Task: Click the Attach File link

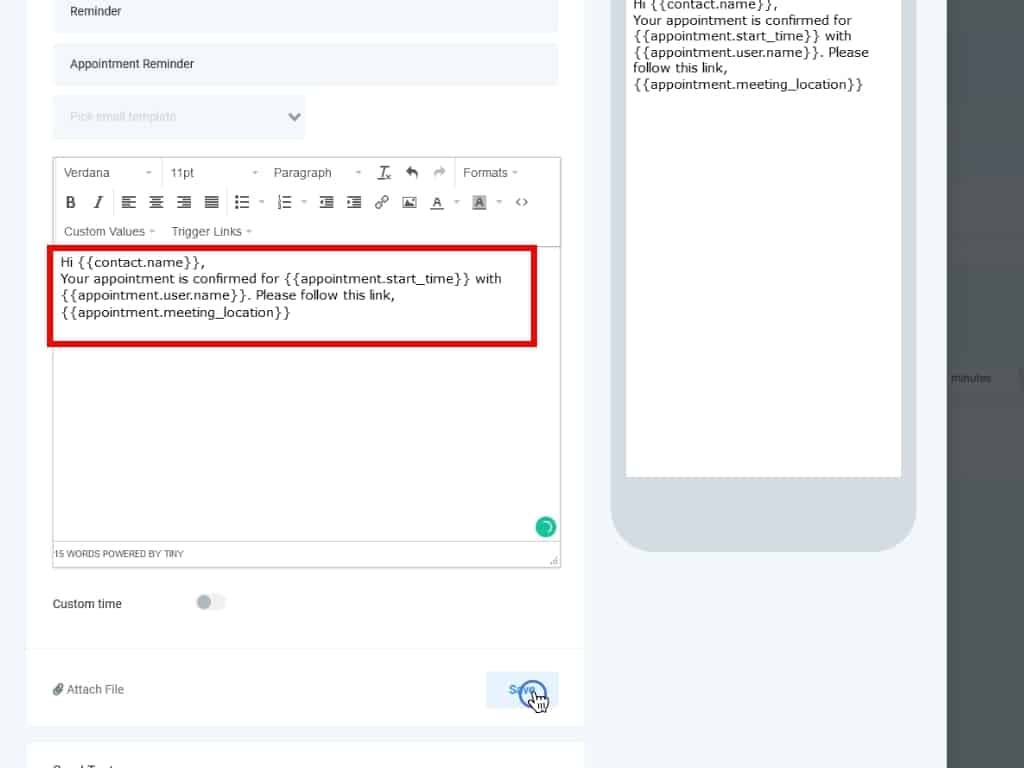Action: click(89, 689)
